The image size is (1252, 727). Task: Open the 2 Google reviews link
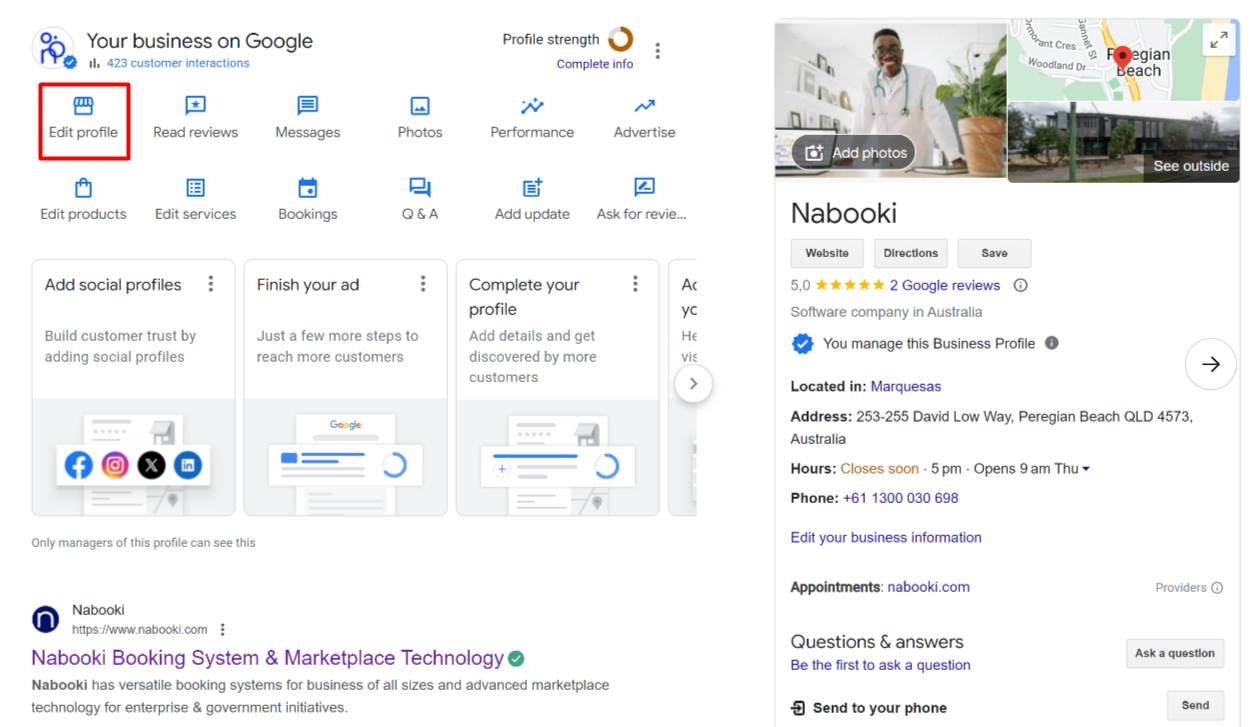pyautogui.click(x=945, y=285)
